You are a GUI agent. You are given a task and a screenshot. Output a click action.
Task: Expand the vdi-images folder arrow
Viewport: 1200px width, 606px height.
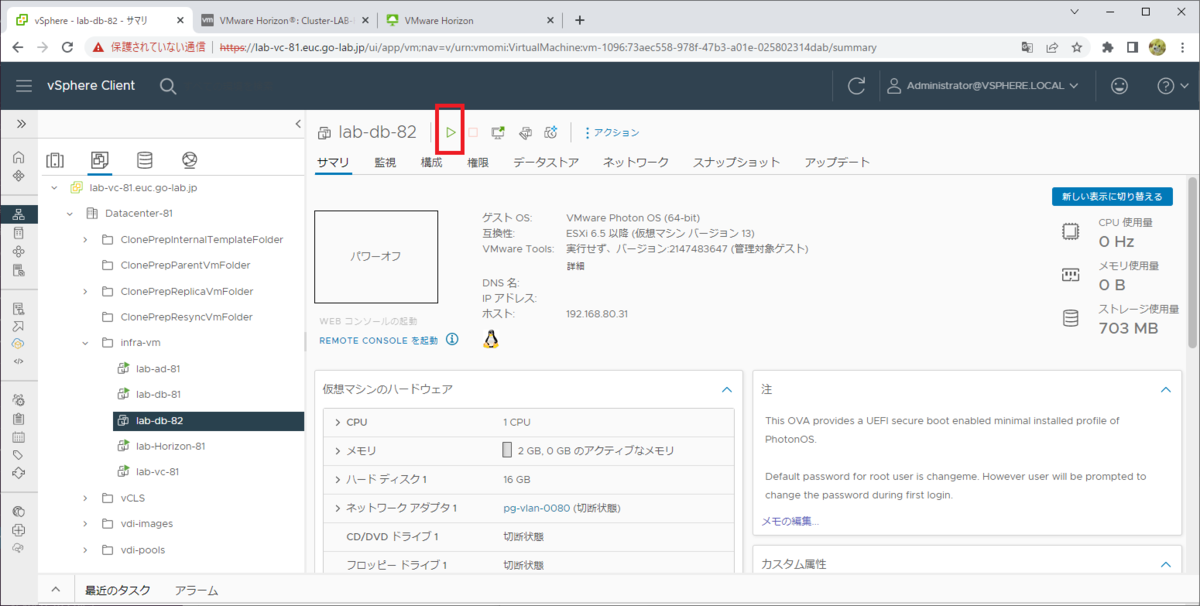(x=86, y=523)
